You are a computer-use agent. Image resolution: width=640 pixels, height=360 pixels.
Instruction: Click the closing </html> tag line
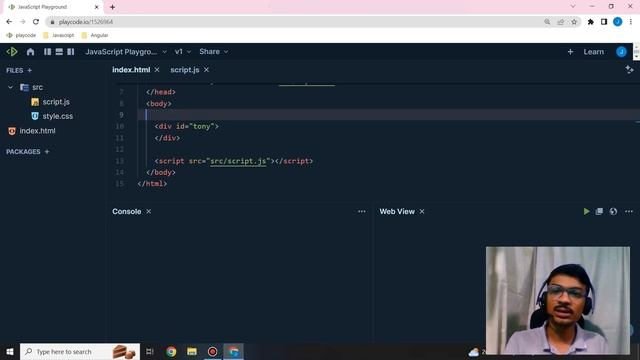coord(152,184)
